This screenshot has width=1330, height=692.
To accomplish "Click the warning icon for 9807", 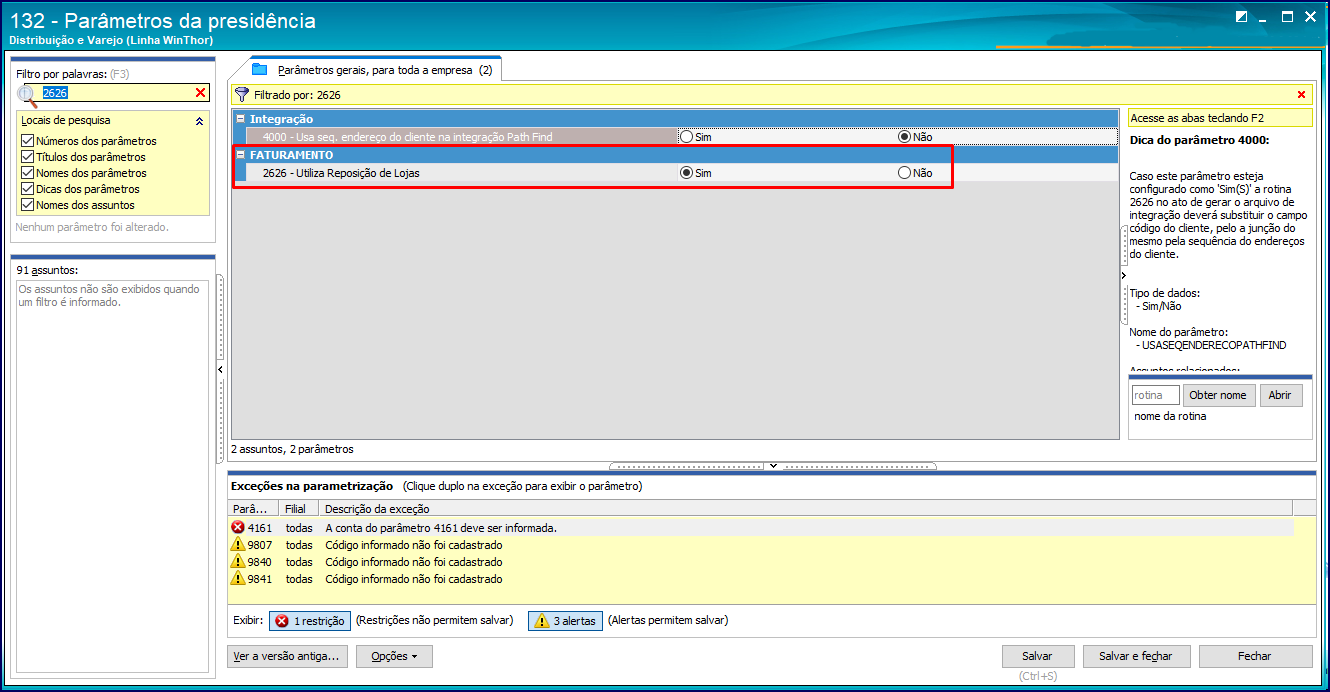I will coord(238,545).
